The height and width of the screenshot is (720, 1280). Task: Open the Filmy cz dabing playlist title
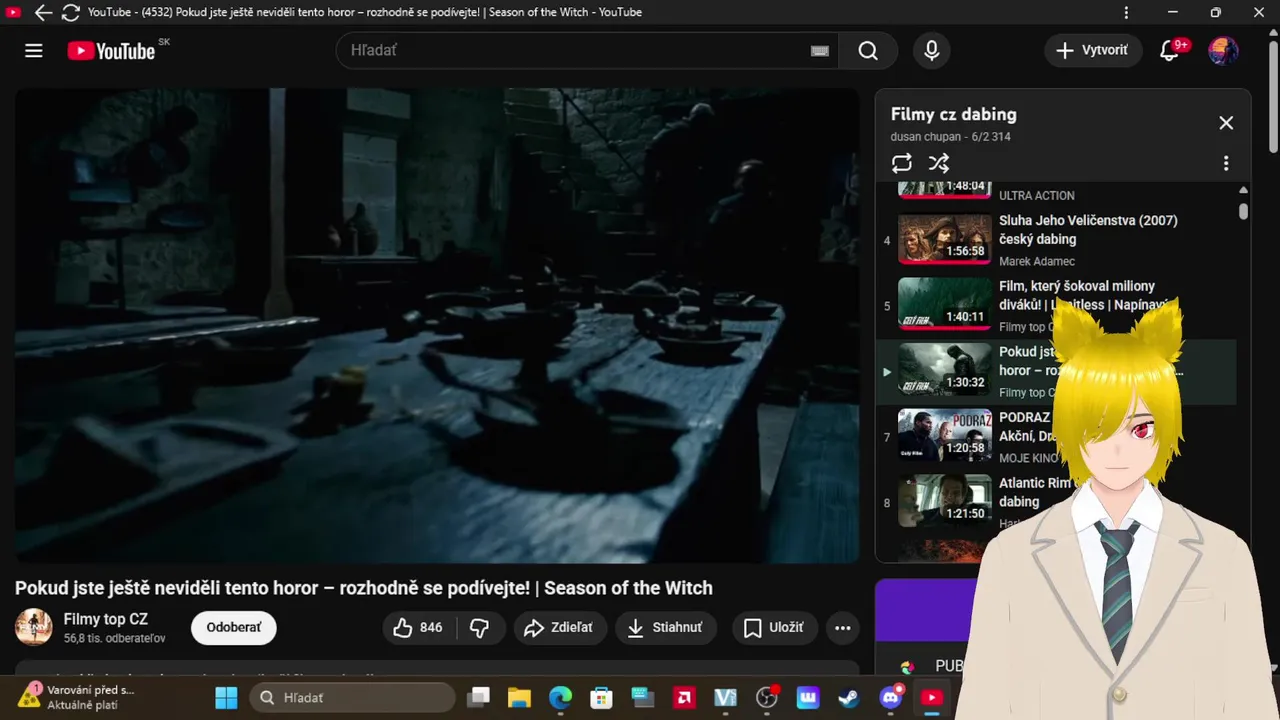tap(953, 115)
